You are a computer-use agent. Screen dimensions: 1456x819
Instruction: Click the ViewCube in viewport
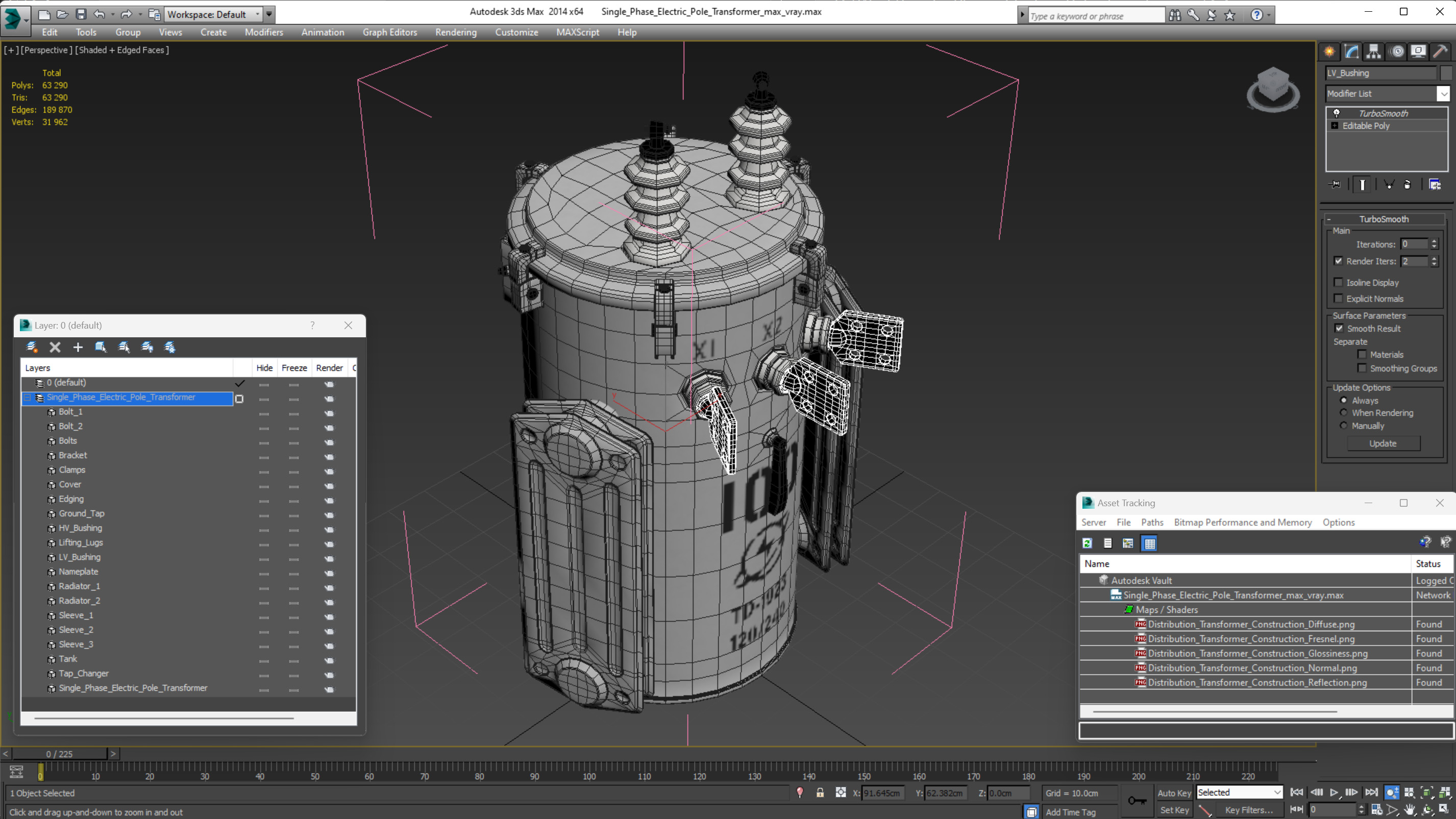[x=1273, y=89]
